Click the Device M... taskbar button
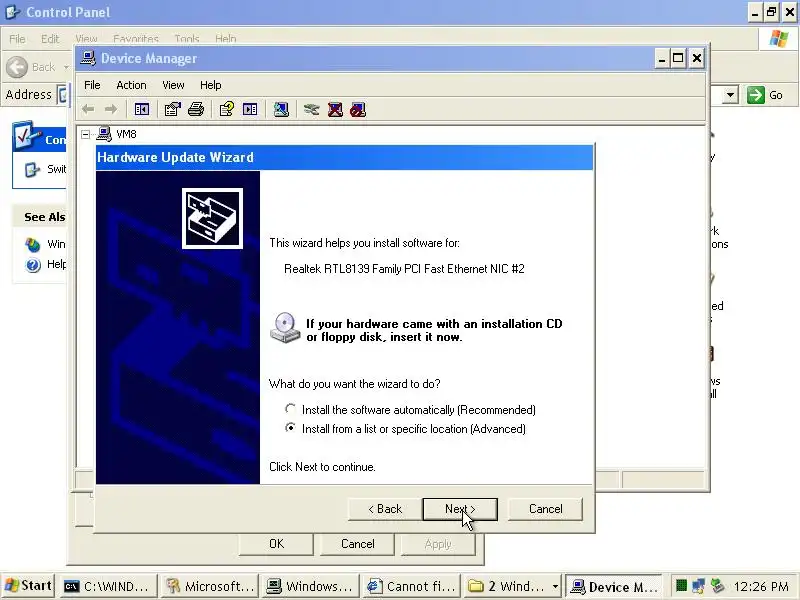 tap(614, 586)
